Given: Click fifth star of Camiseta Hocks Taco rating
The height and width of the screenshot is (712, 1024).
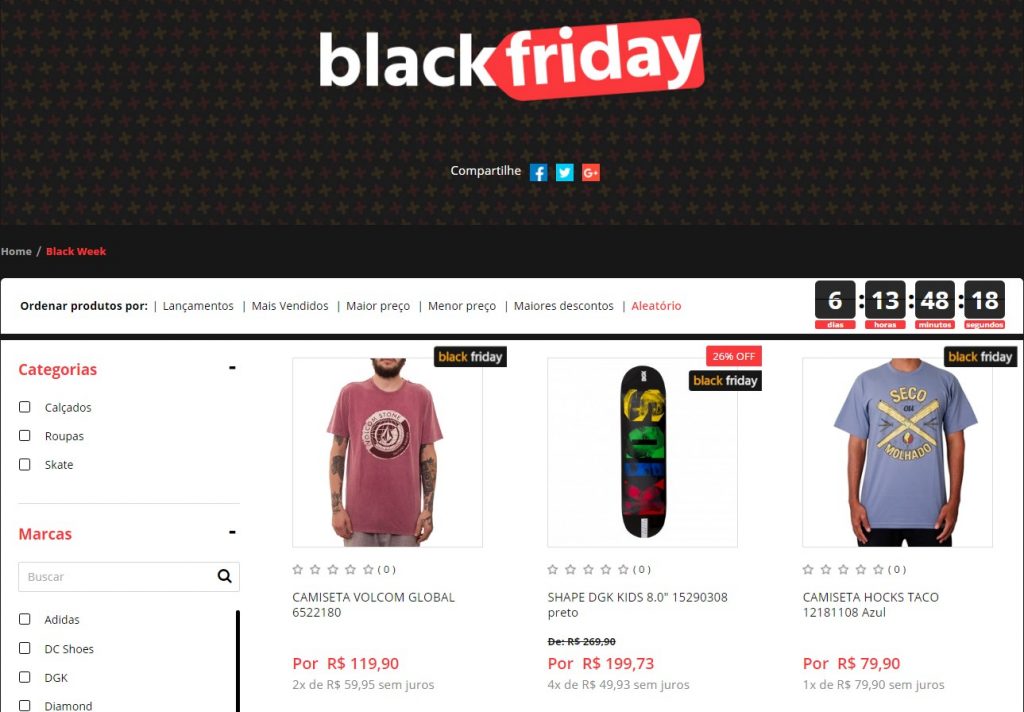Looking at the screenshot, I should click(x=878, y=570).
